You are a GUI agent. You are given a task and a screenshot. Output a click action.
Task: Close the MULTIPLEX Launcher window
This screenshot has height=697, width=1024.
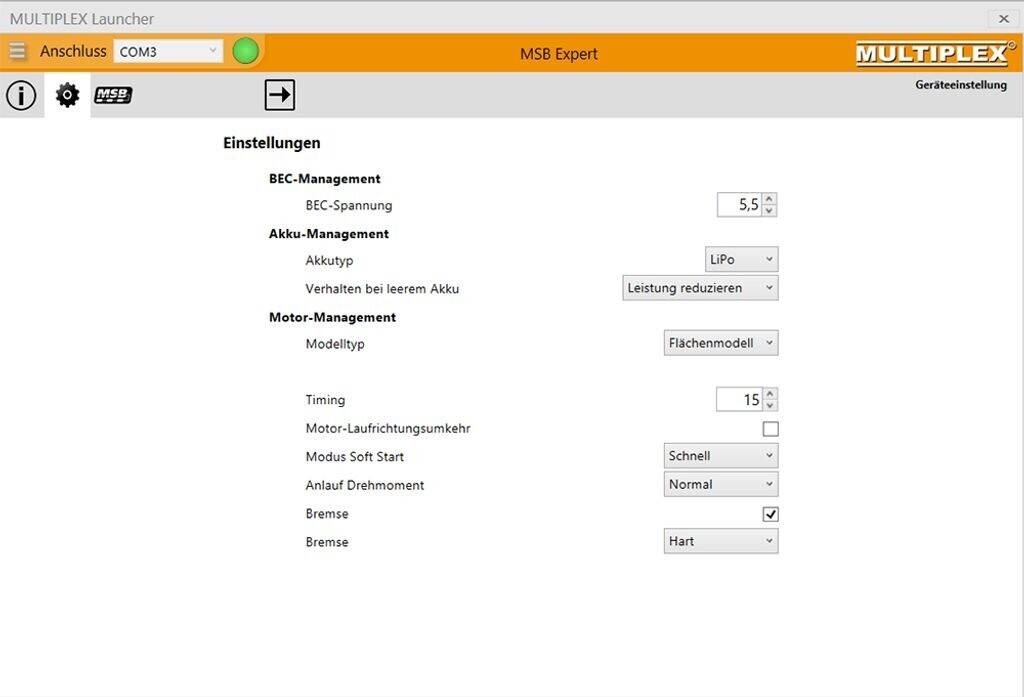(x=1003, y=18)
